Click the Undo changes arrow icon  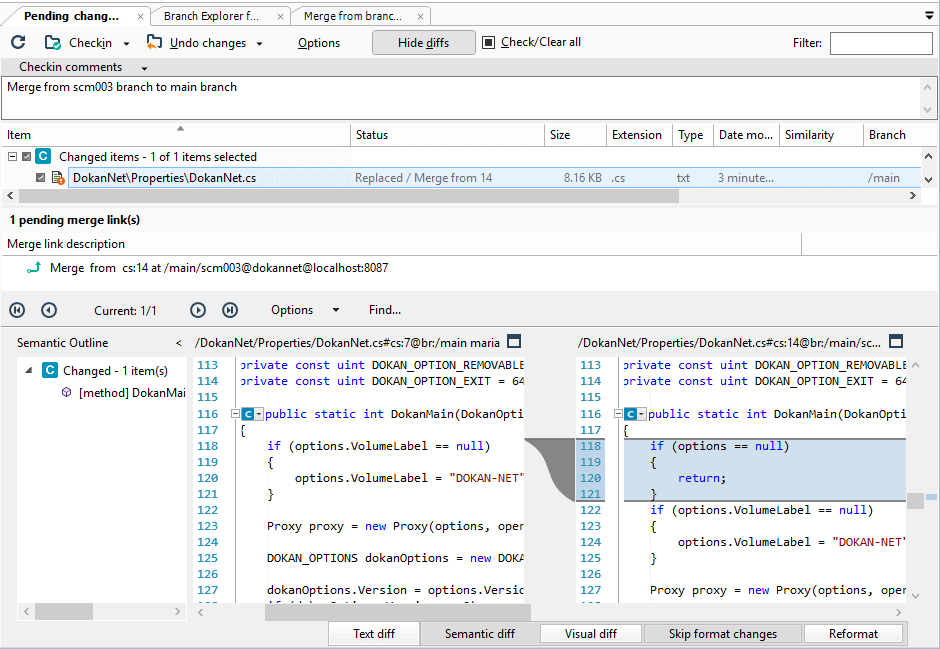pos(154,42)
